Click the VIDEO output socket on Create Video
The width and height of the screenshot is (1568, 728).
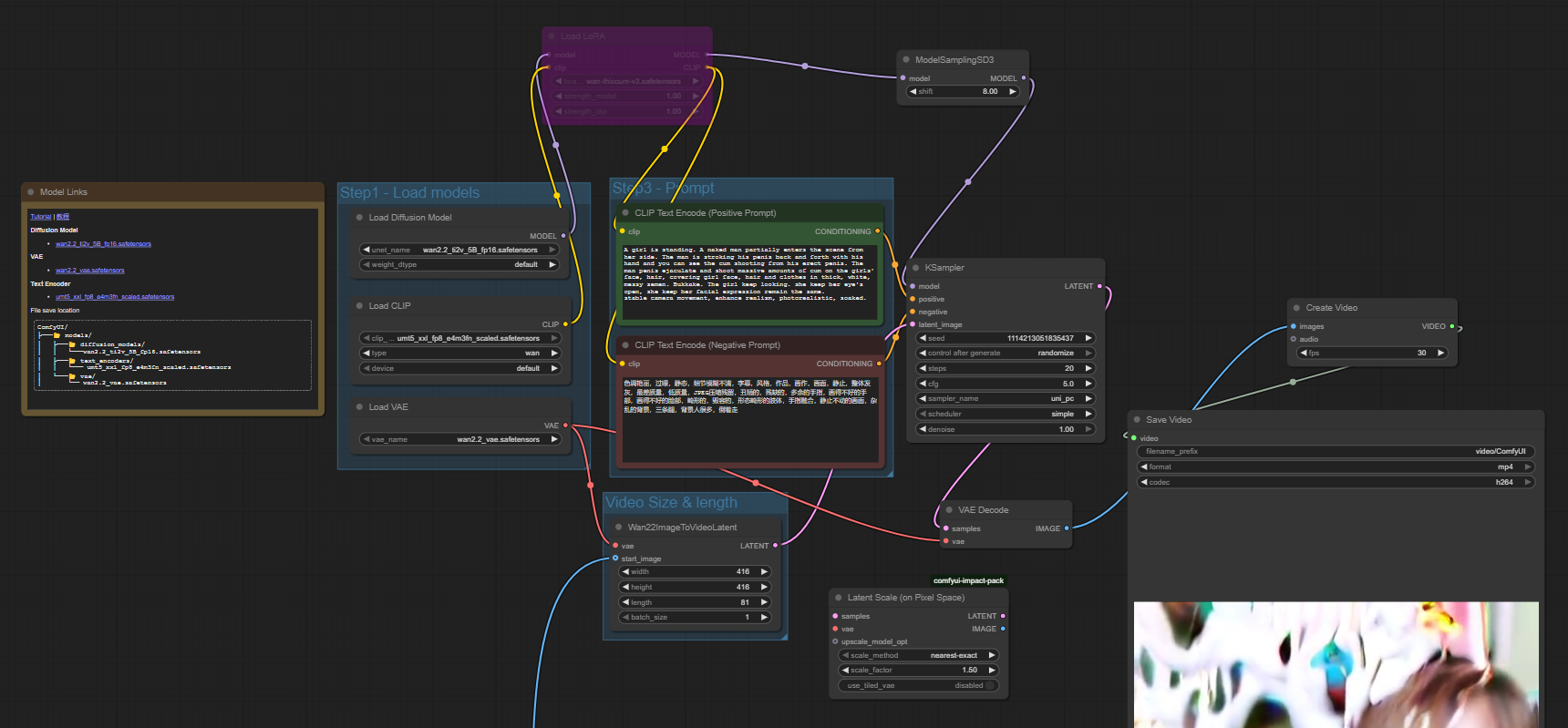(x=1452, y=326)
